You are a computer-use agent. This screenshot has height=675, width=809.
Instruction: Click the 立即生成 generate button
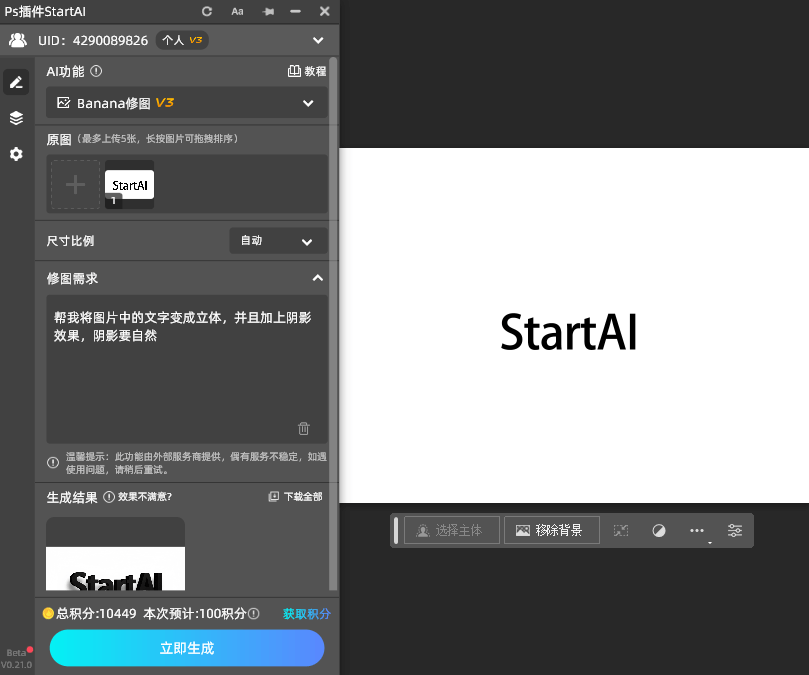186,648
